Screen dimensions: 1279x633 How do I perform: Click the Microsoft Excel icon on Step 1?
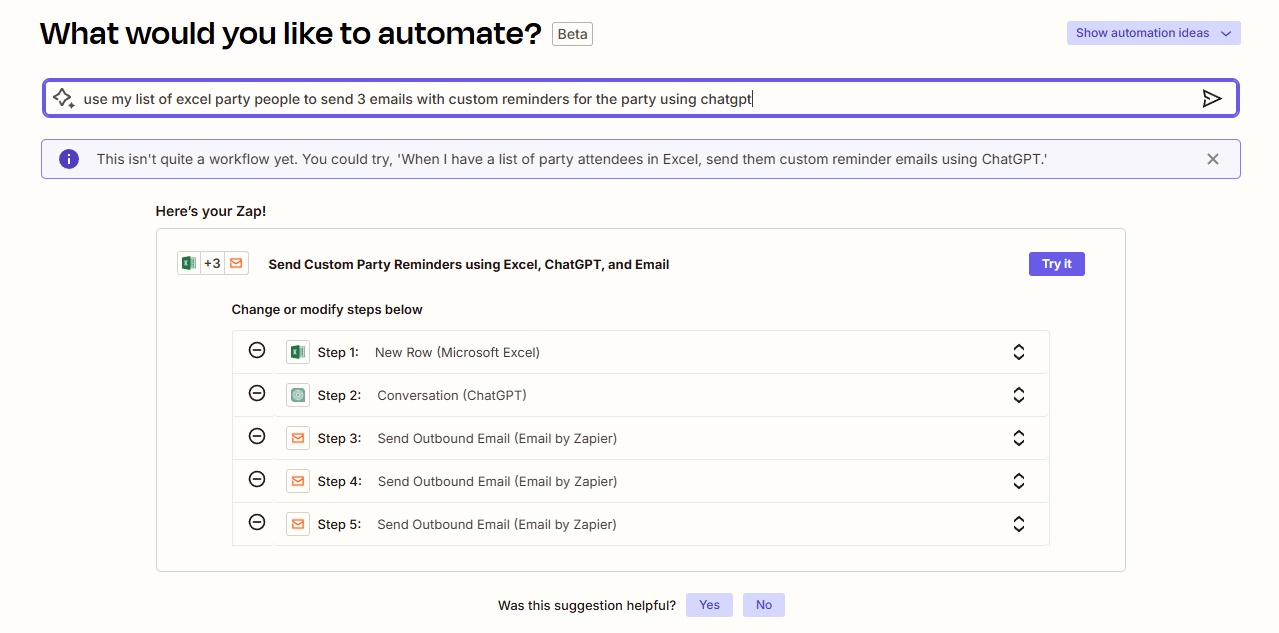tap(297, 352)
